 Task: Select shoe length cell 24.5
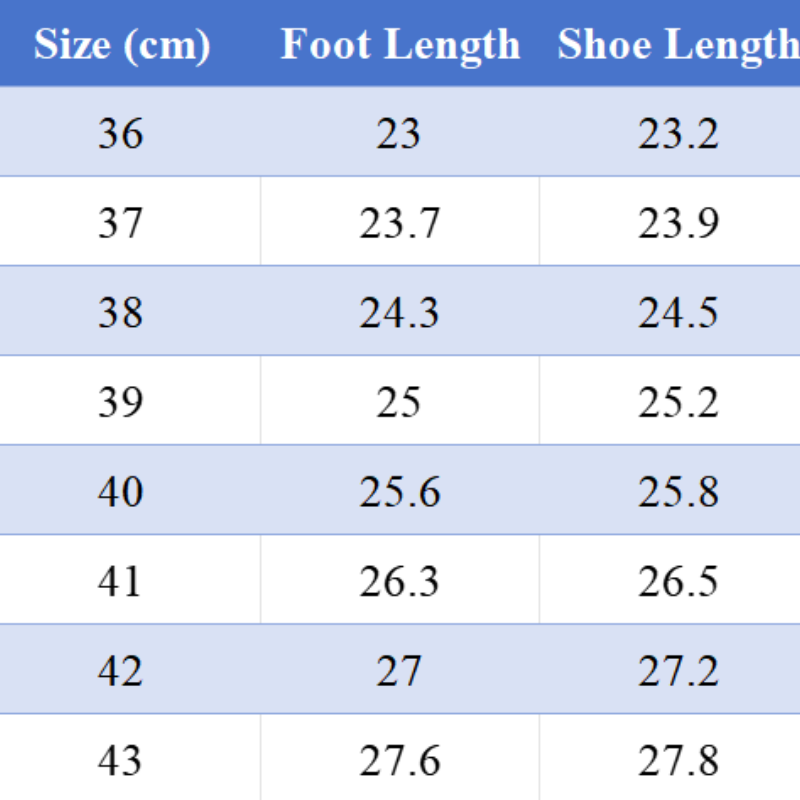[x=678, y=313]
